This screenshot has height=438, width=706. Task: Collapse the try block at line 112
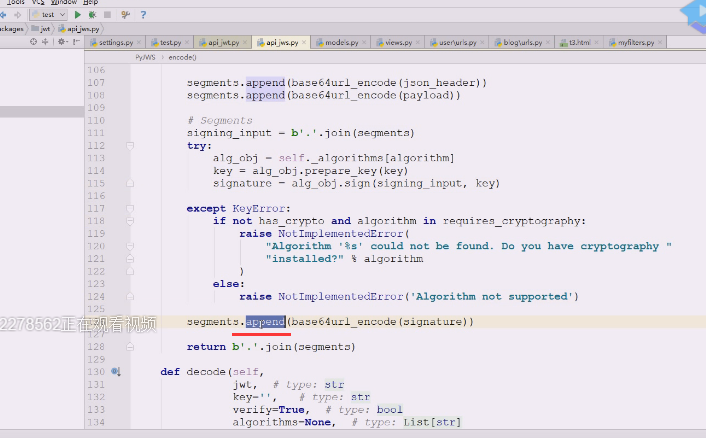point(130,146)
